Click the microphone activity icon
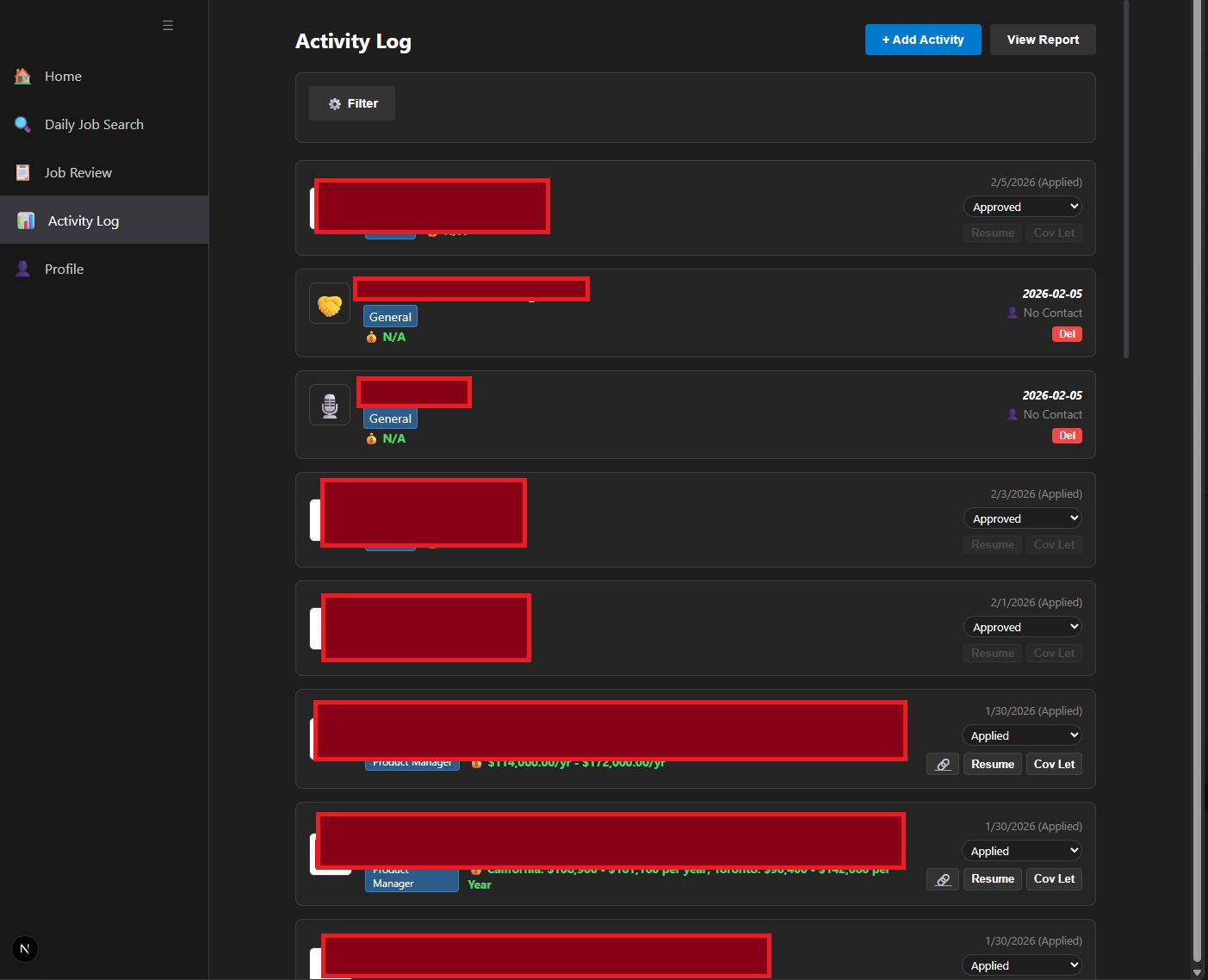This screenshot has width=1208, height=980. point(330,406)
